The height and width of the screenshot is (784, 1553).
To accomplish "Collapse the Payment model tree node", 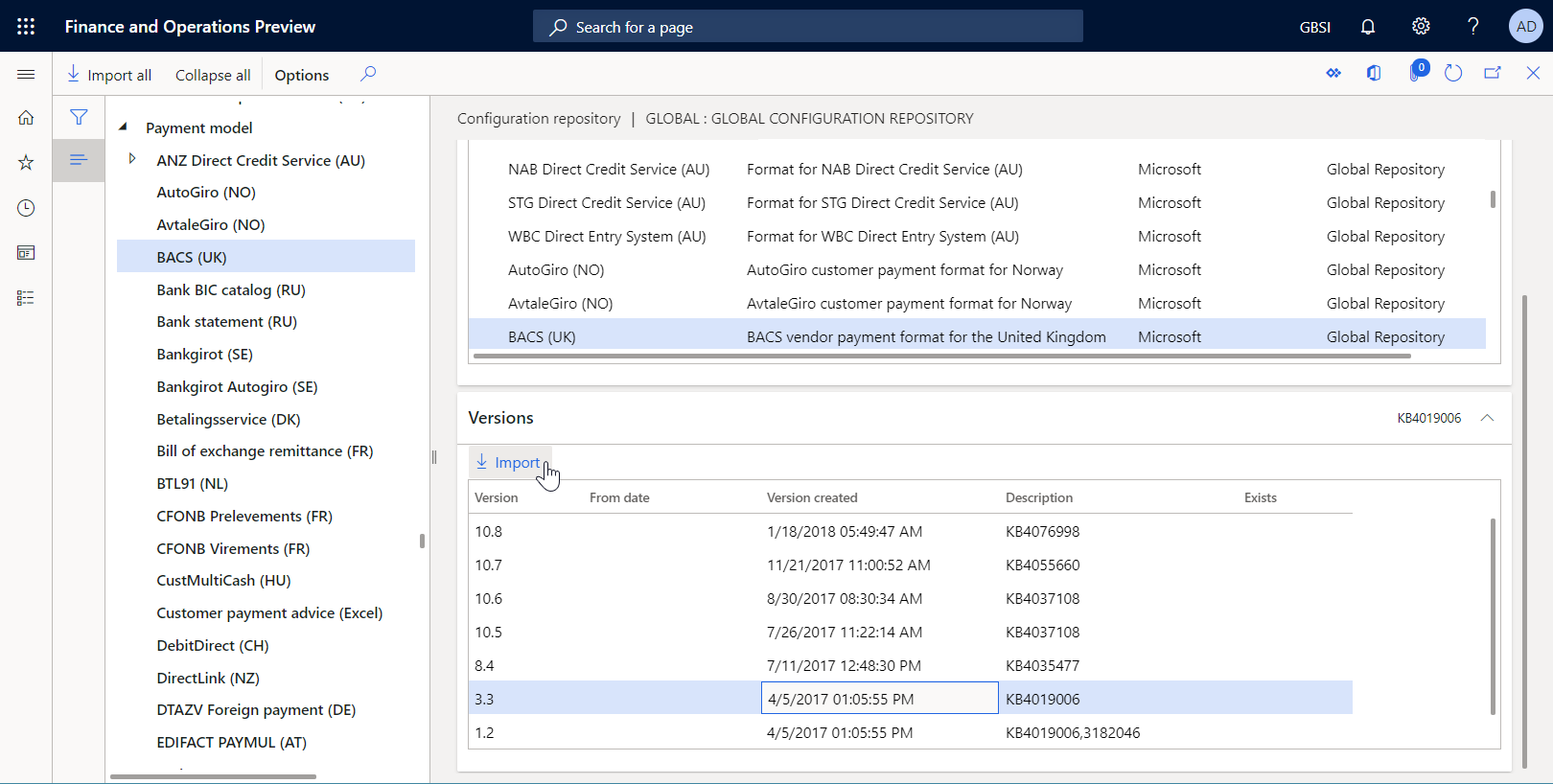I will pos(123,127).
